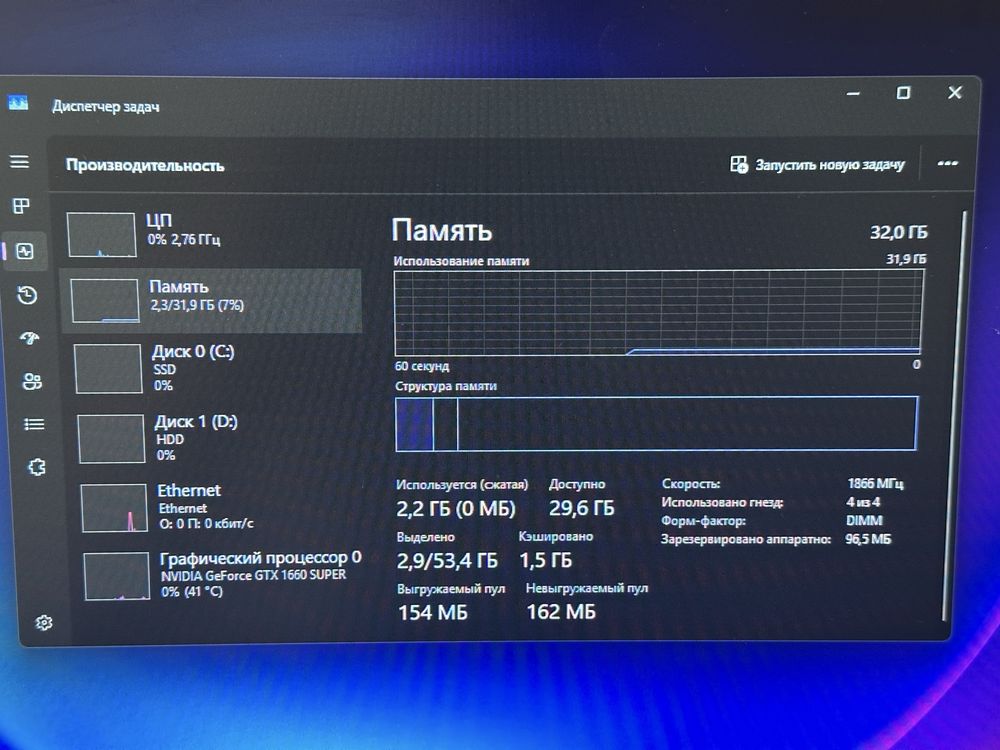Click the '29,6 ГБ' available value
This screenshot has height=750, width=1000.
pyautogui.click(x=582, y=508)
